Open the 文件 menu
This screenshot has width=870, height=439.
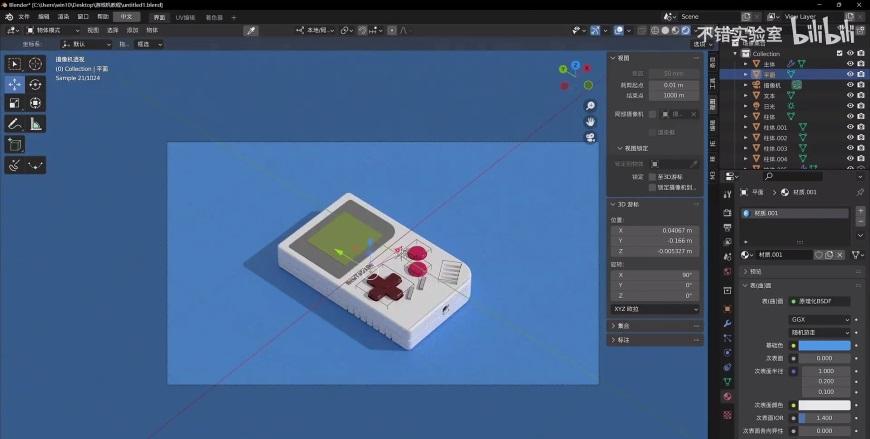click(23, 17)
